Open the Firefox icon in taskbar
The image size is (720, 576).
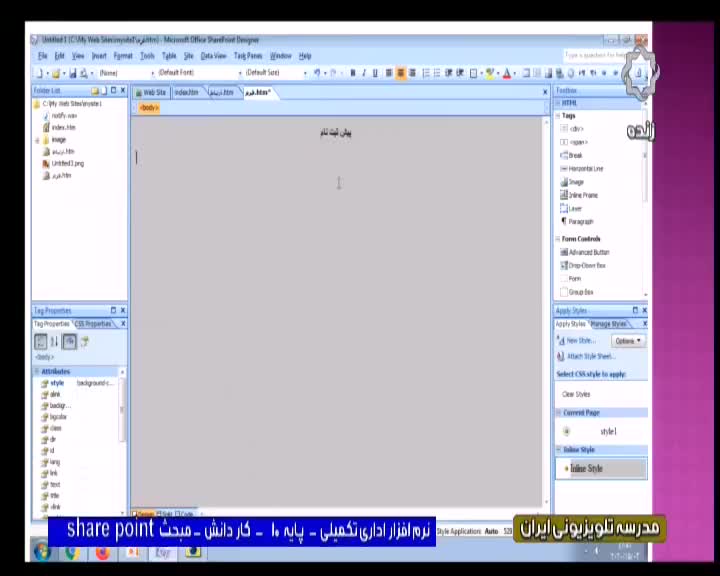(x=103, y=552)
